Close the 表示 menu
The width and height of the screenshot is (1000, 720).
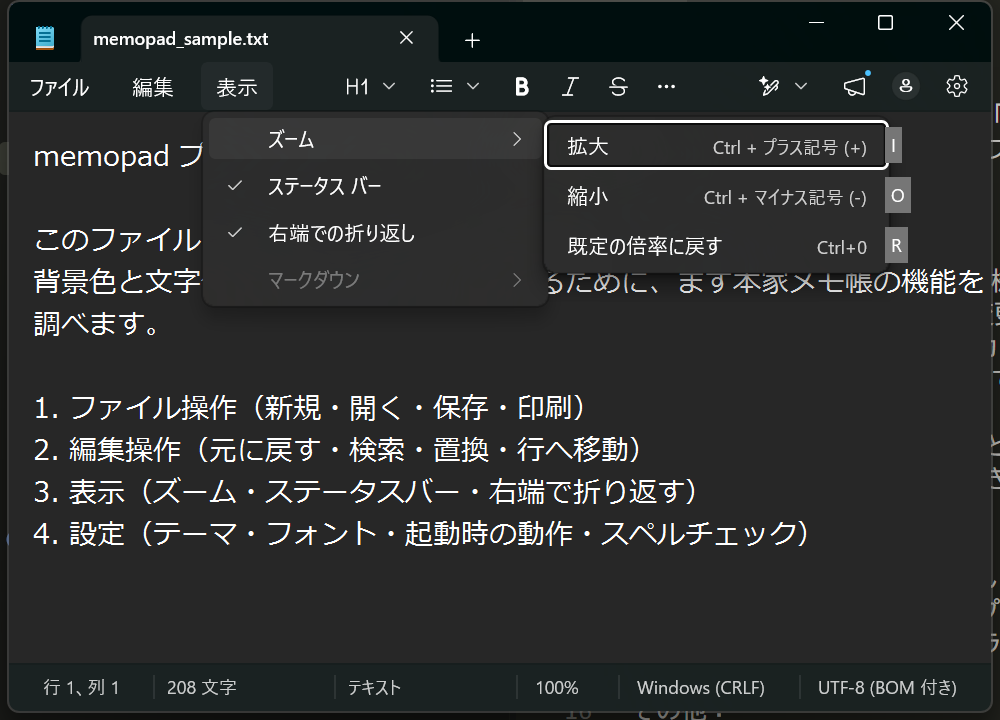click(x=237, y=87)
